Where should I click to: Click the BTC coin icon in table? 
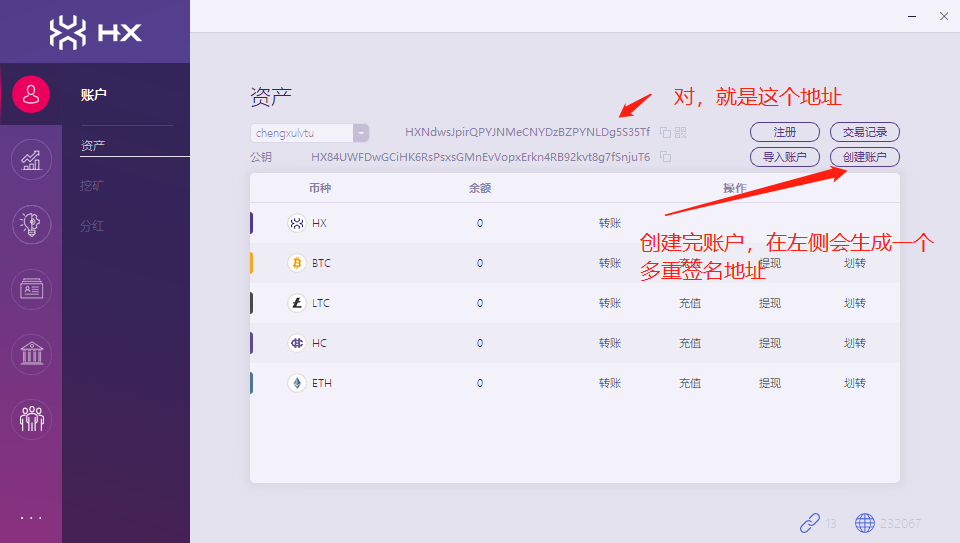point(297,263)
